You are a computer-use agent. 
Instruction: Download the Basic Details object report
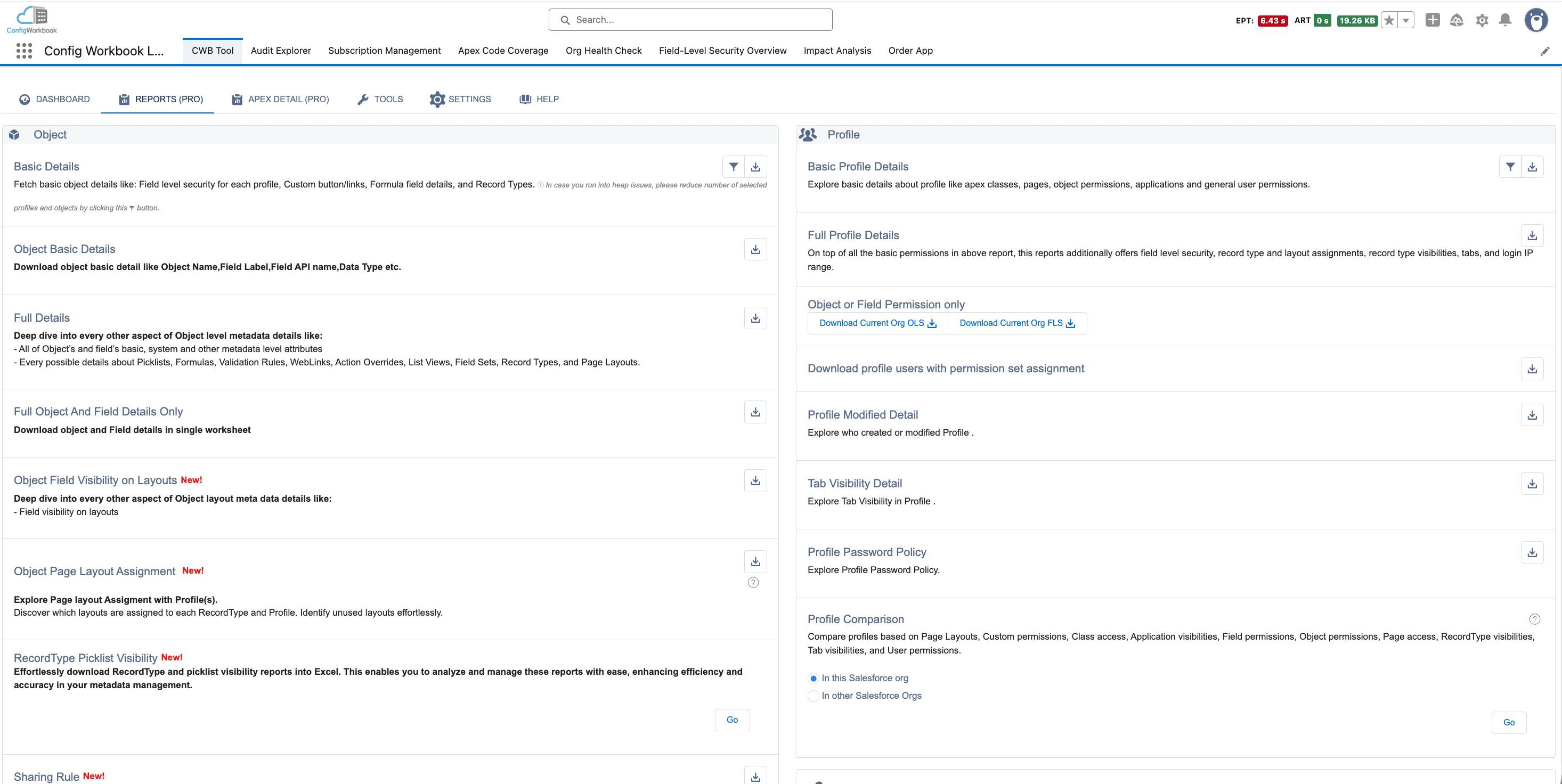(755, 167)
